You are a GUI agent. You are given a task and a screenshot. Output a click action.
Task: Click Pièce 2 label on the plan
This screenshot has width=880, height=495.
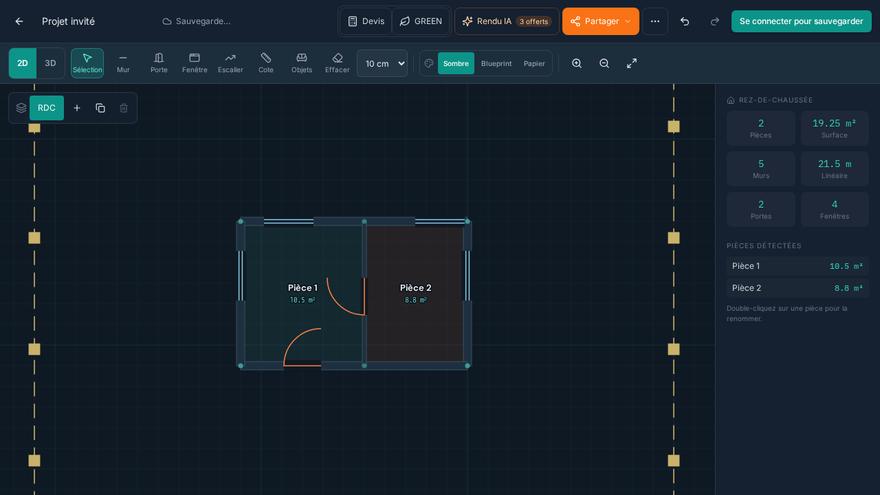(415, 288)
